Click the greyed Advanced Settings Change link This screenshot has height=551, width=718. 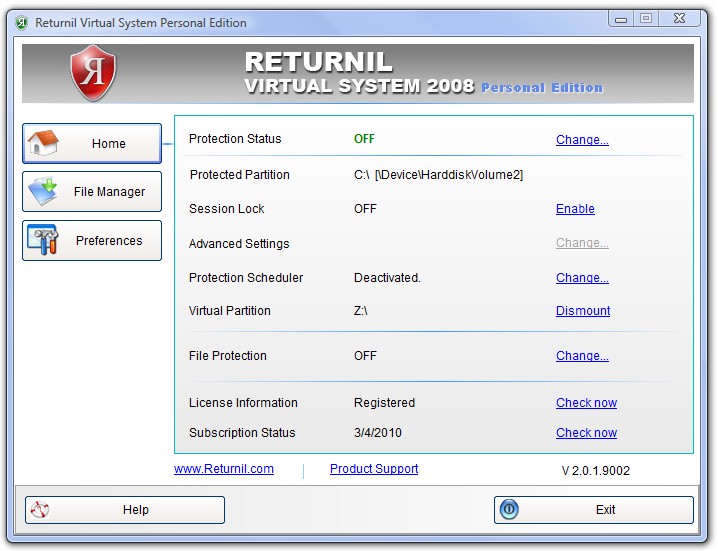582,243
